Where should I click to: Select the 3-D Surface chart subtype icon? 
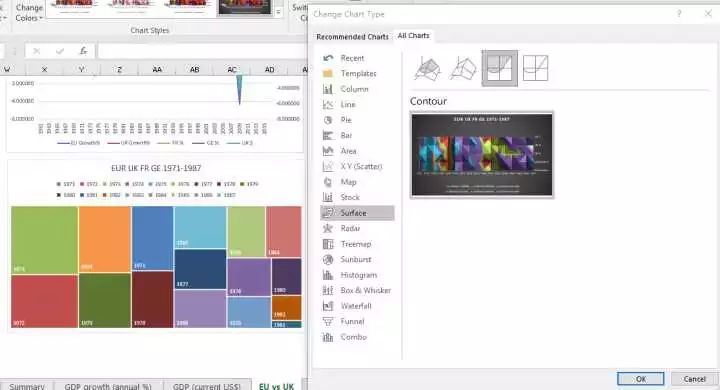click(427, 68)
